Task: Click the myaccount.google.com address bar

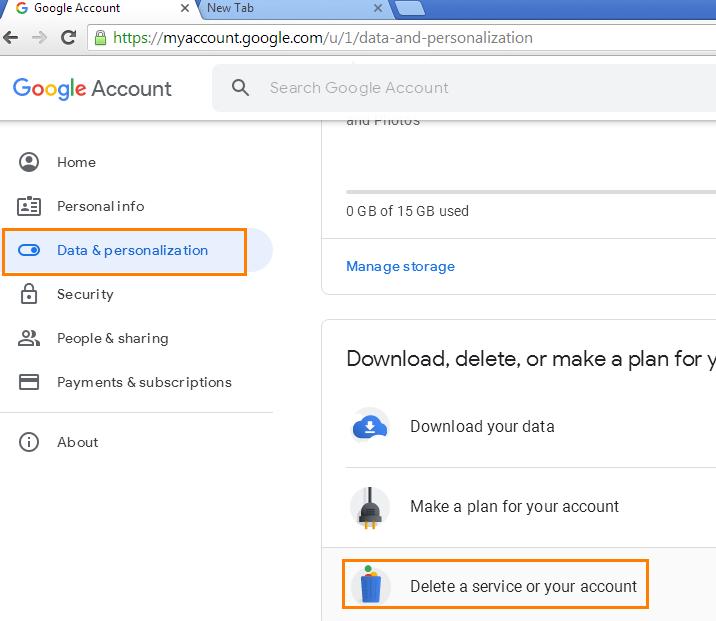Action: coord(402,37)
